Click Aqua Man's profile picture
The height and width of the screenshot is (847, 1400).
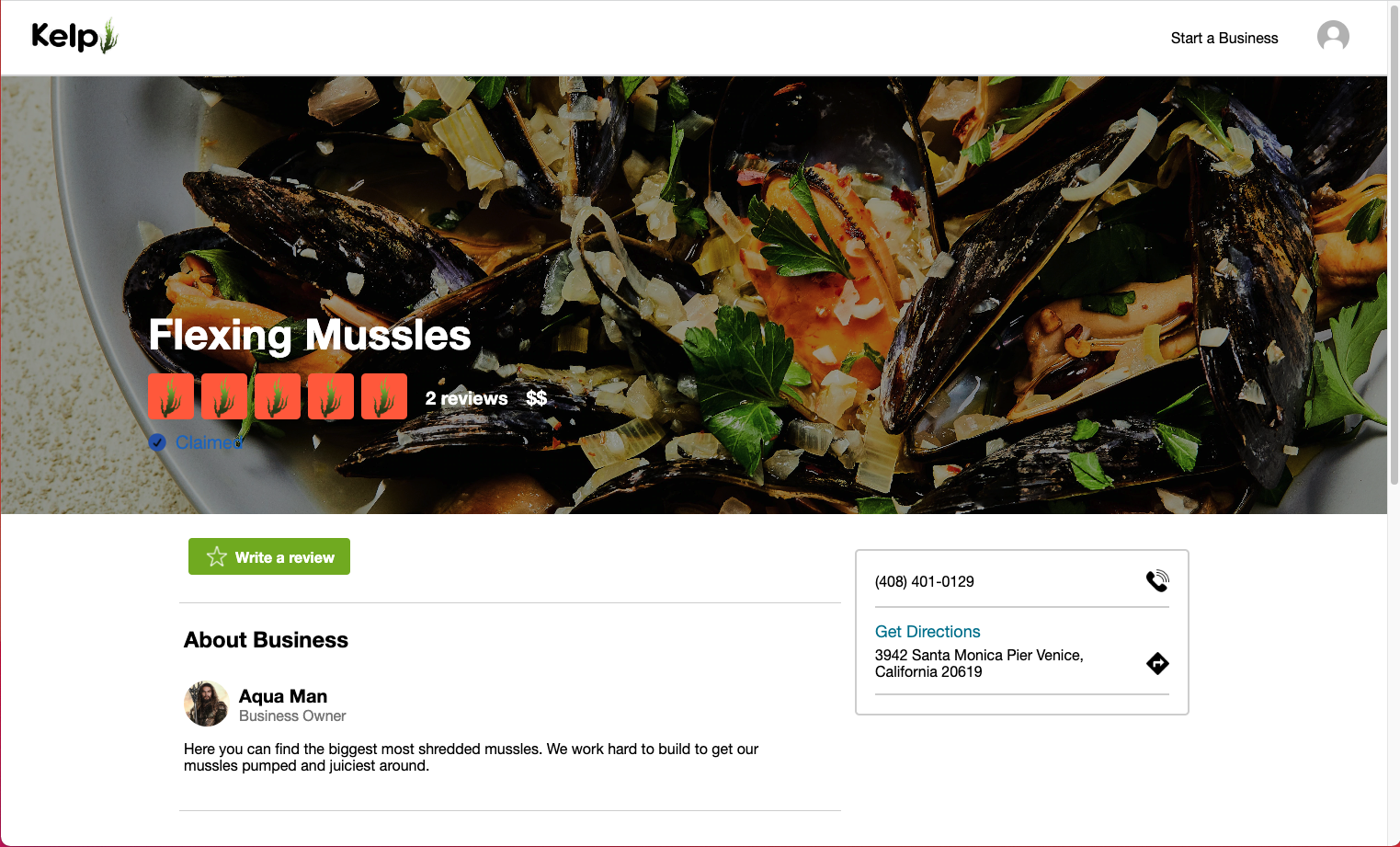[x=206, y=704]
